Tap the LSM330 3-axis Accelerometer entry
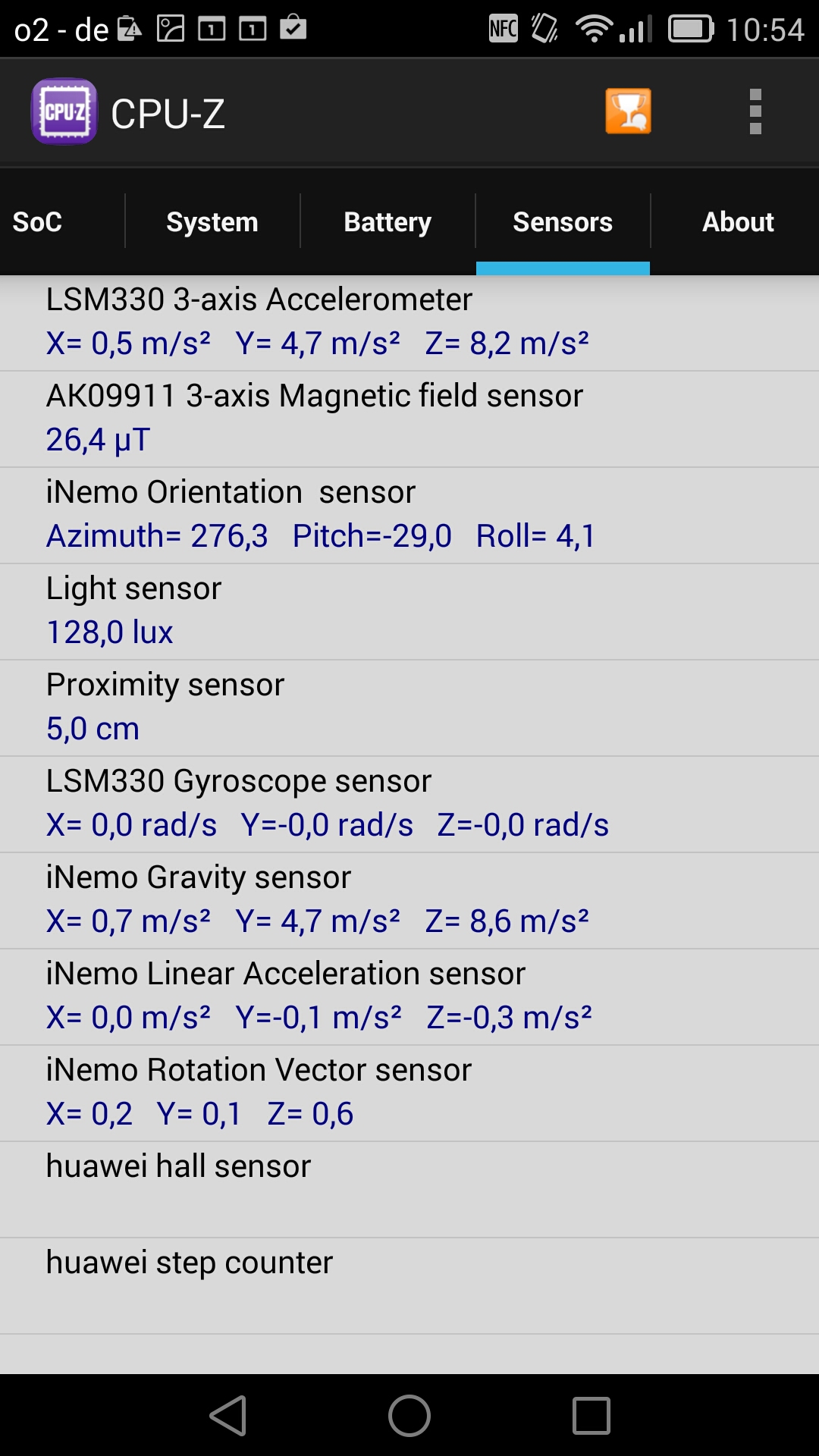 (x=409, y=322)
